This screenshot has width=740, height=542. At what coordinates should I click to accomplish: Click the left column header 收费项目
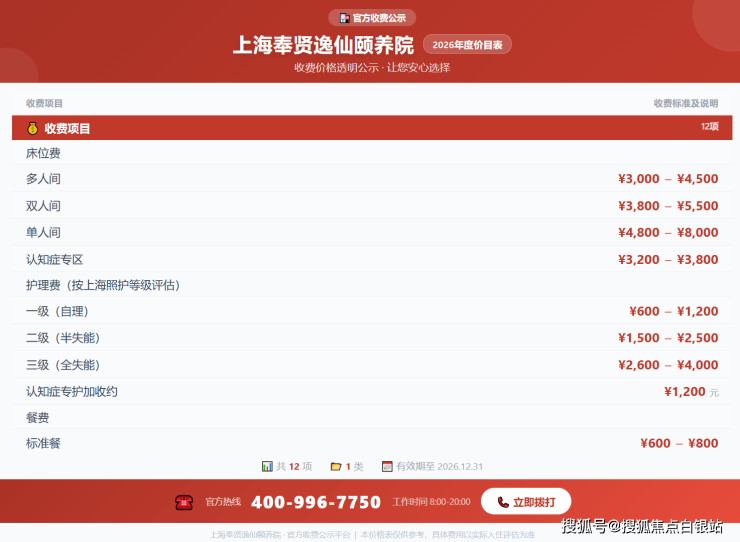pyautogui.click(x=44, y=103)
